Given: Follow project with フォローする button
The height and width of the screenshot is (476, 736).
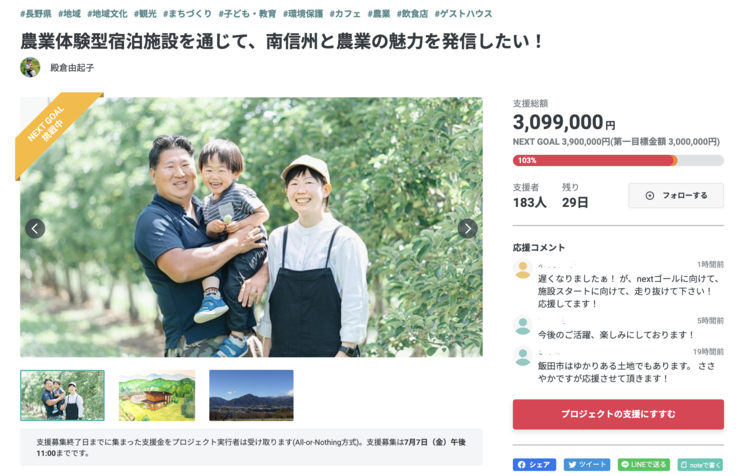Looking at the screenshot, I should tap(676, 195).
